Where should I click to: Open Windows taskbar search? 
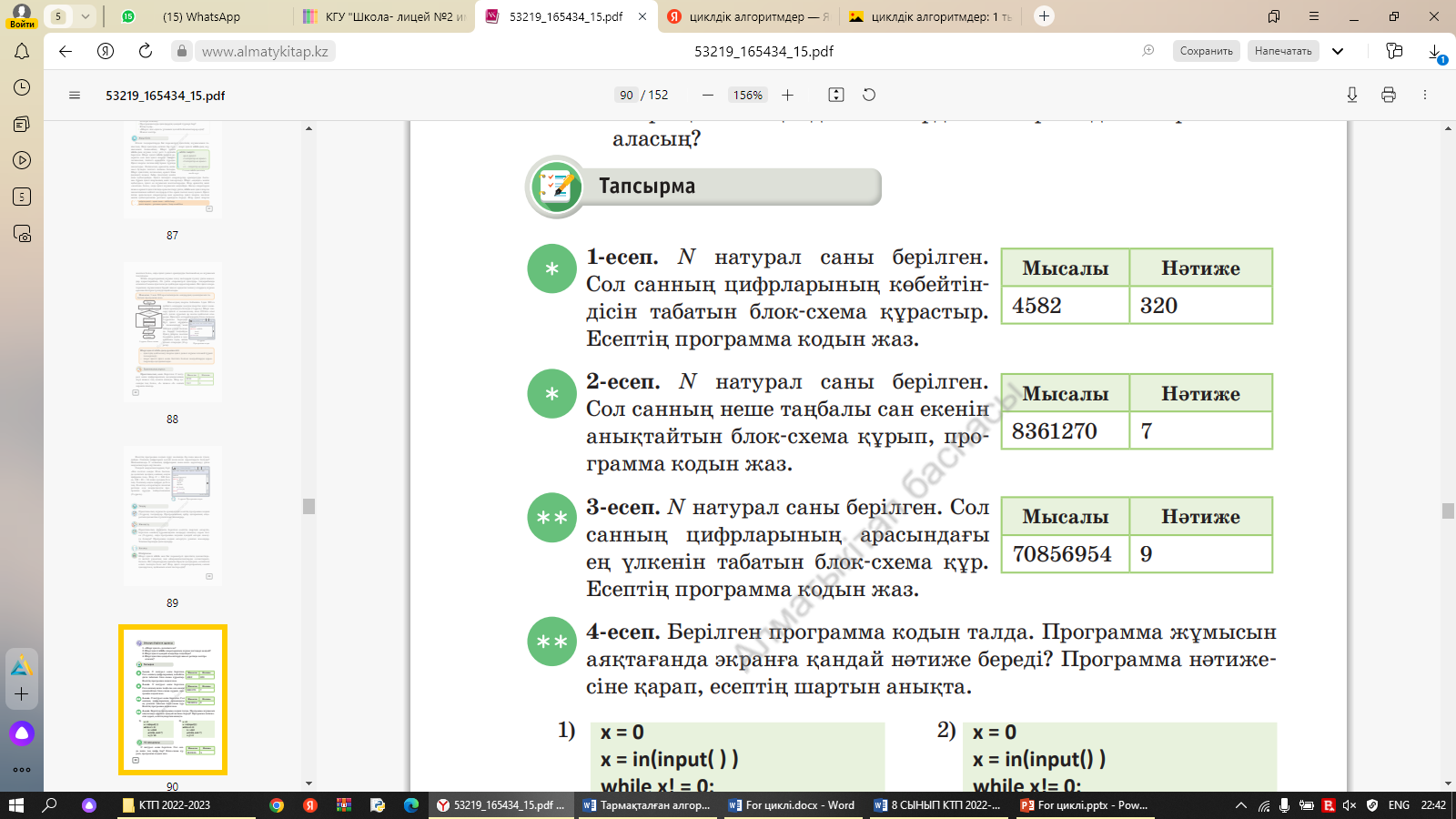[50, 805]
